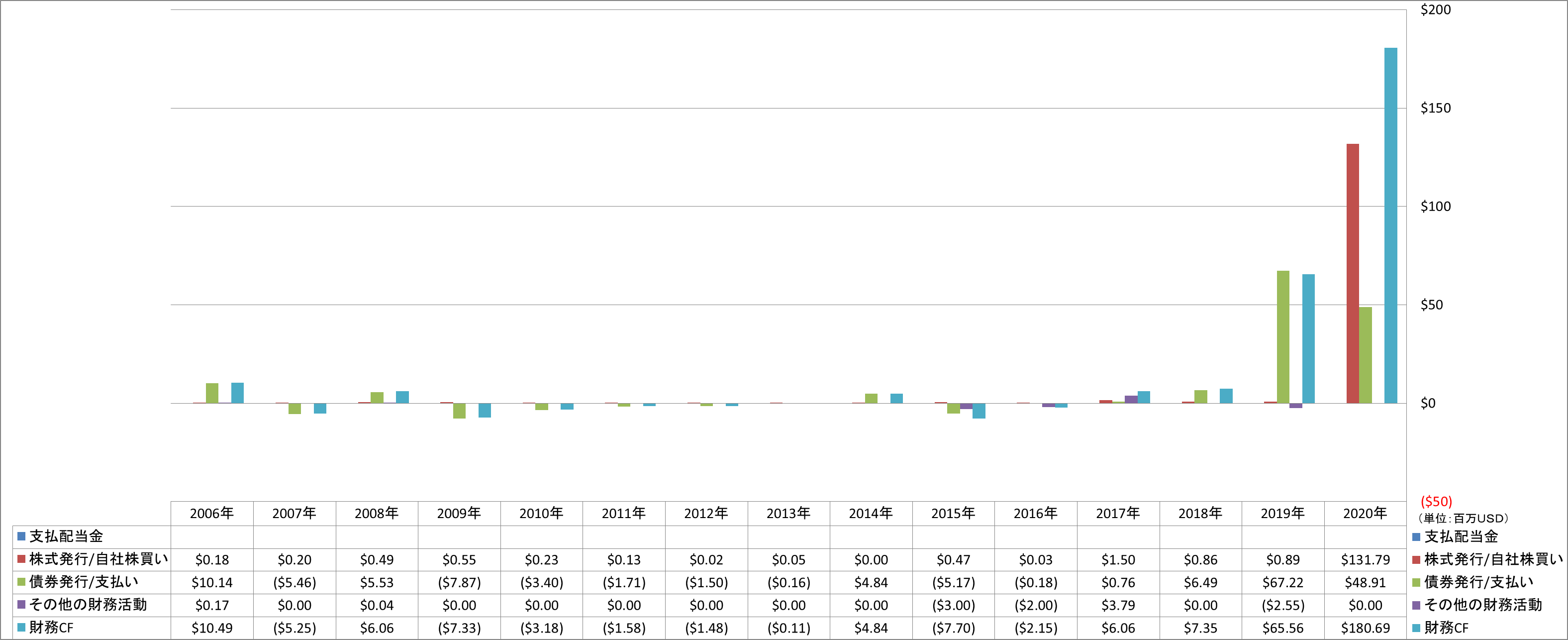The width and height of the screenshot is (1568, 640).
Task: Click the $67.22 cell for 2019
Action: 1282,582
